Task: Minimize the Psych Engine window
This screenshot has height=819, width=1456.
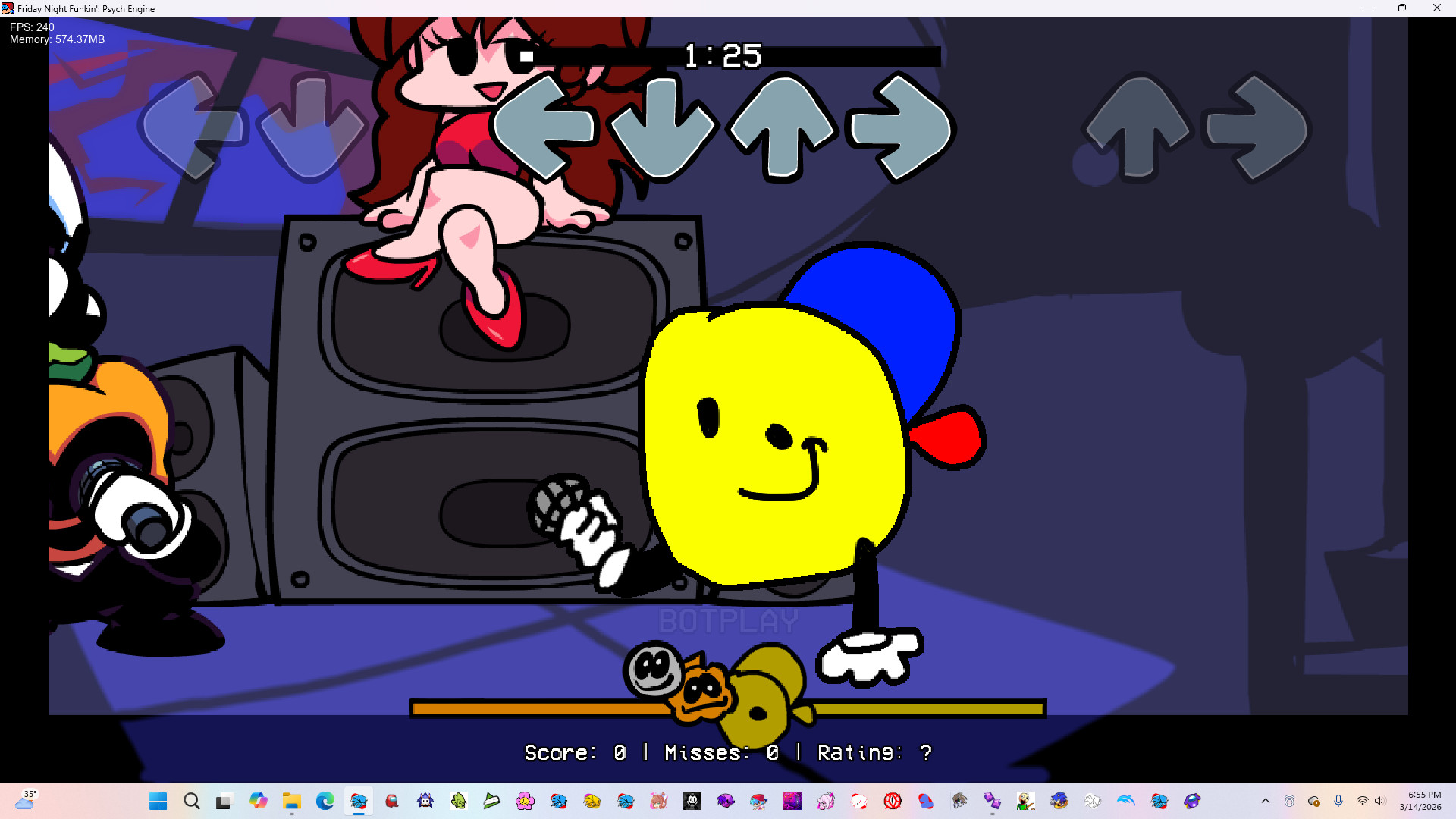Action: click(1368, 8)
